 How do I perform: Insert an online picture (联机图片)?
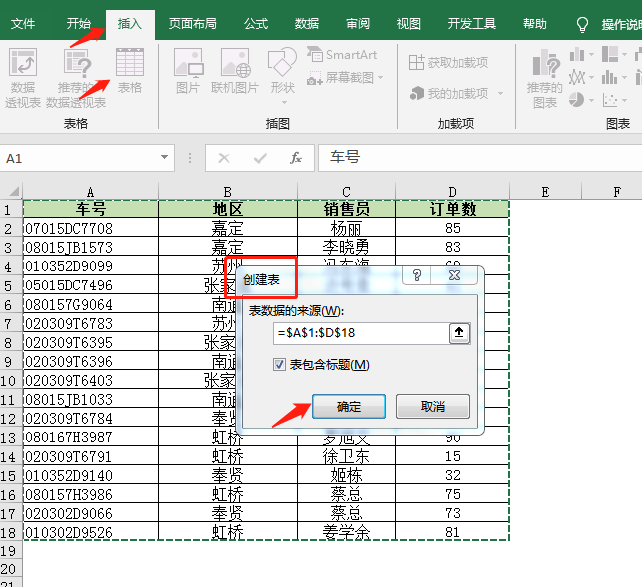click(x=235, y=70)
